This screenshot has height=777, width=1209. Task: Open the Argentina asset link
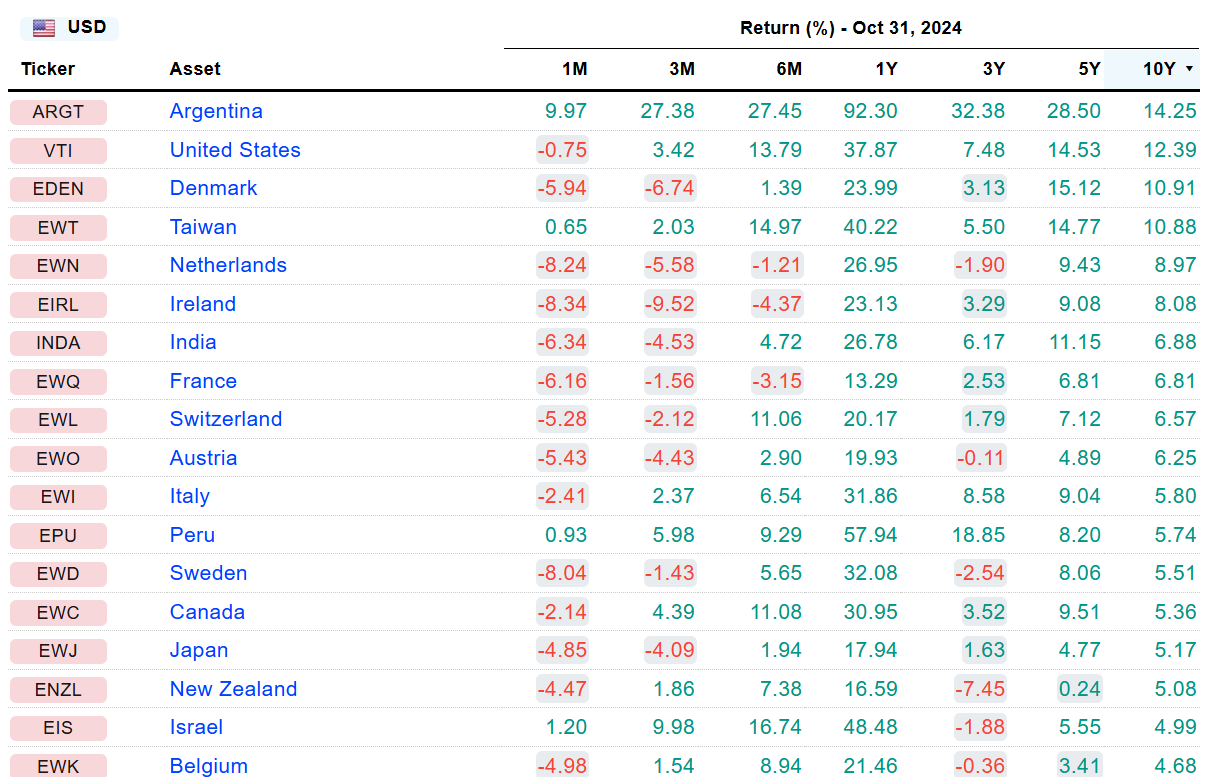216,111
